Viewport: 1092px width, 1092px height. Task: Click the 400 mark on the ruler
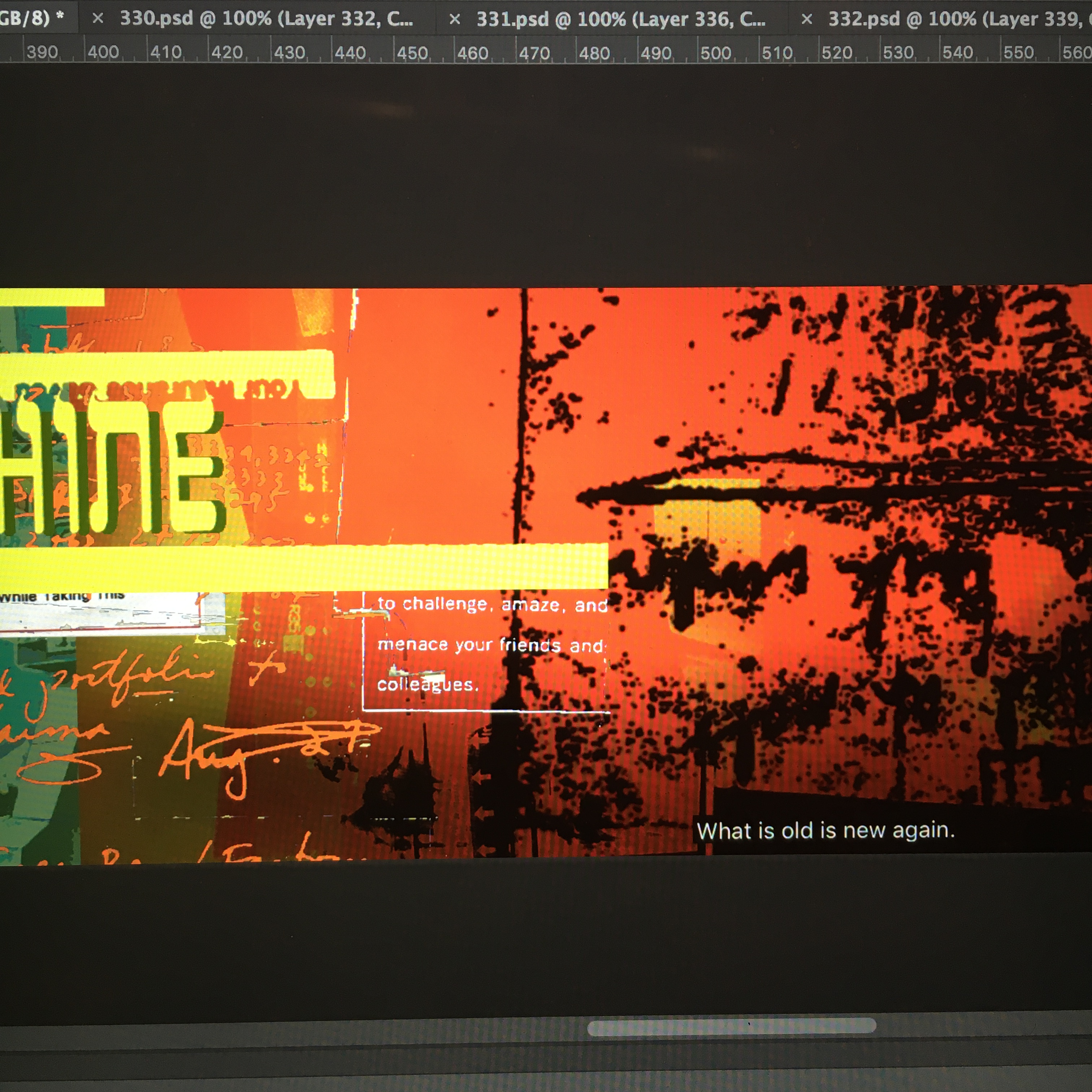[103, 53]
